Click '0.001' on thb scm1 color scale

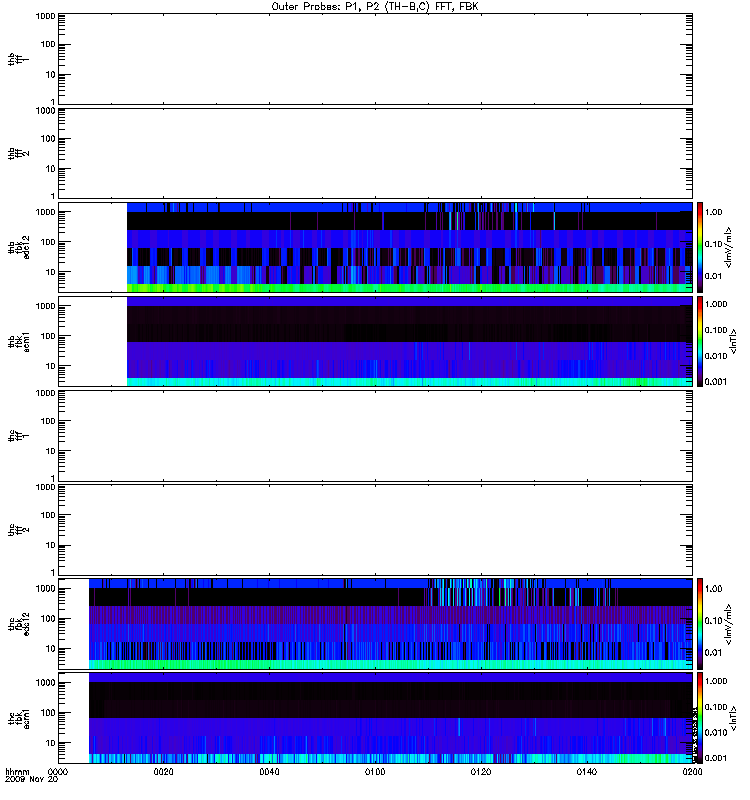tap(716, 382)
